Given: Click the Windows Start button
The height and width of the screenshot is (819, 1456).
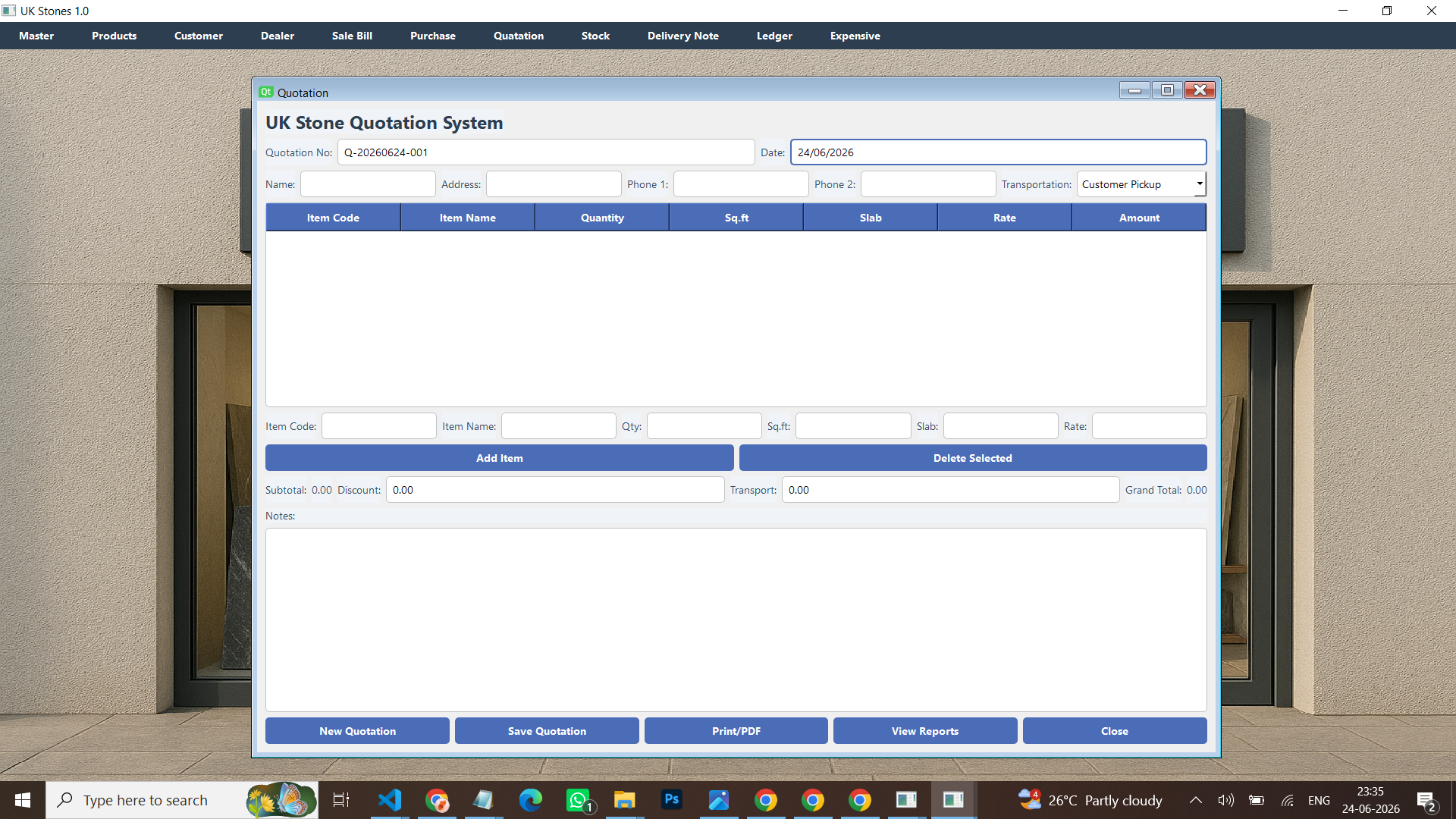Looking at the screenshot, I should [23, 800].
